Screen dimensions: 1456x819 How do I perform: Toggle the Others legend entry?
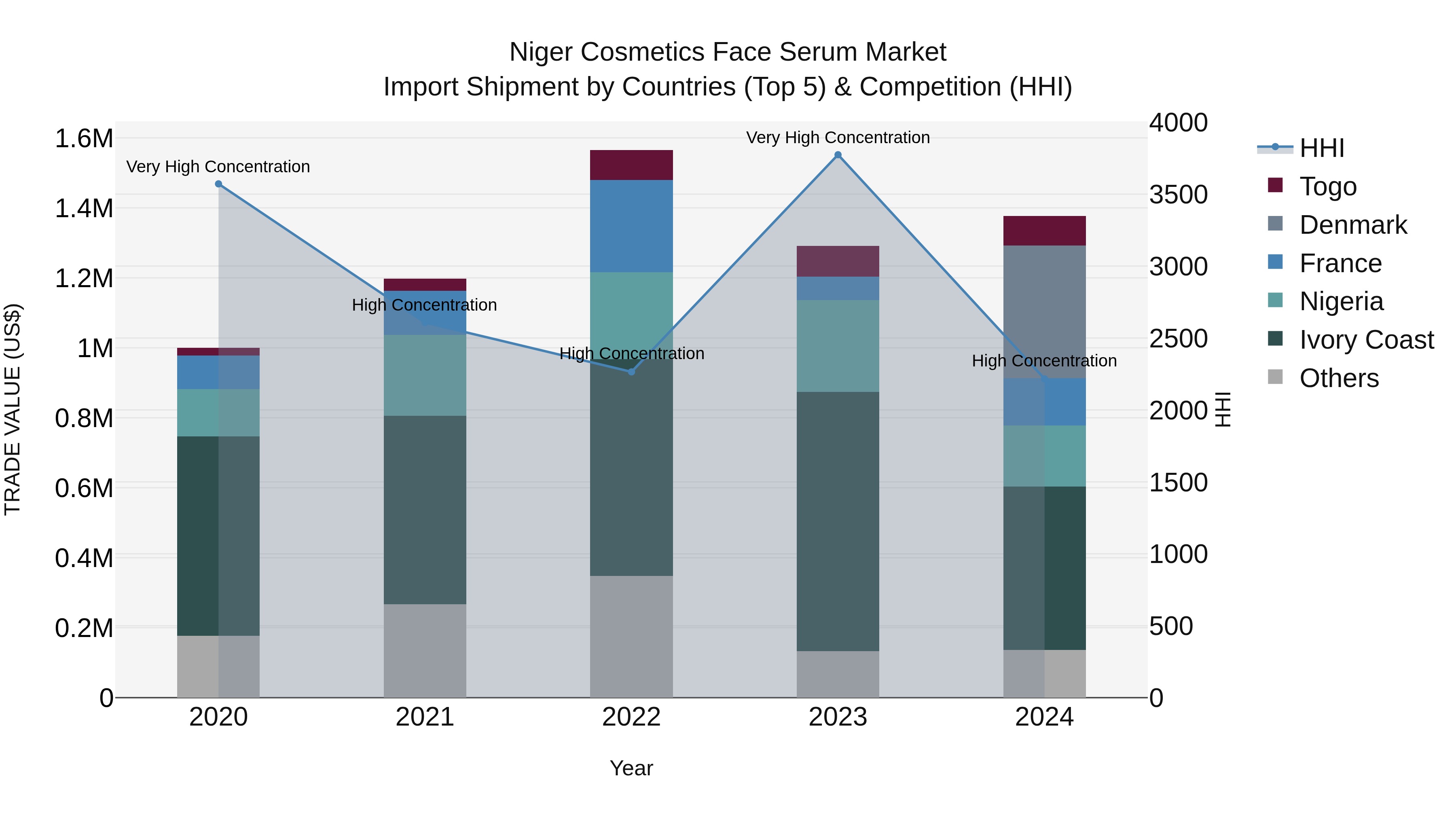(1323, 378)
